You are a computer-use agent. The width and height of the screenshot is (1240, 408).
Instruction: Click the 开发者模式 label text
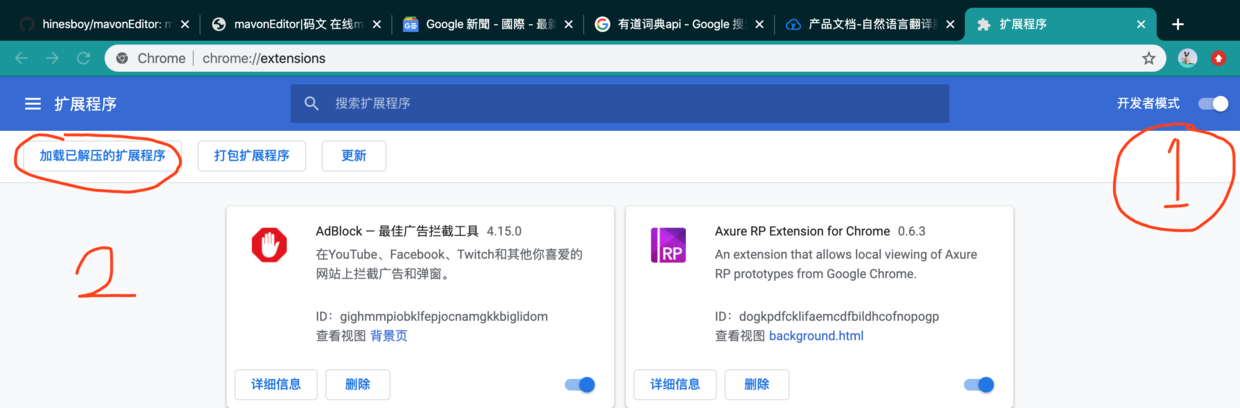(x=1149, y=104)
